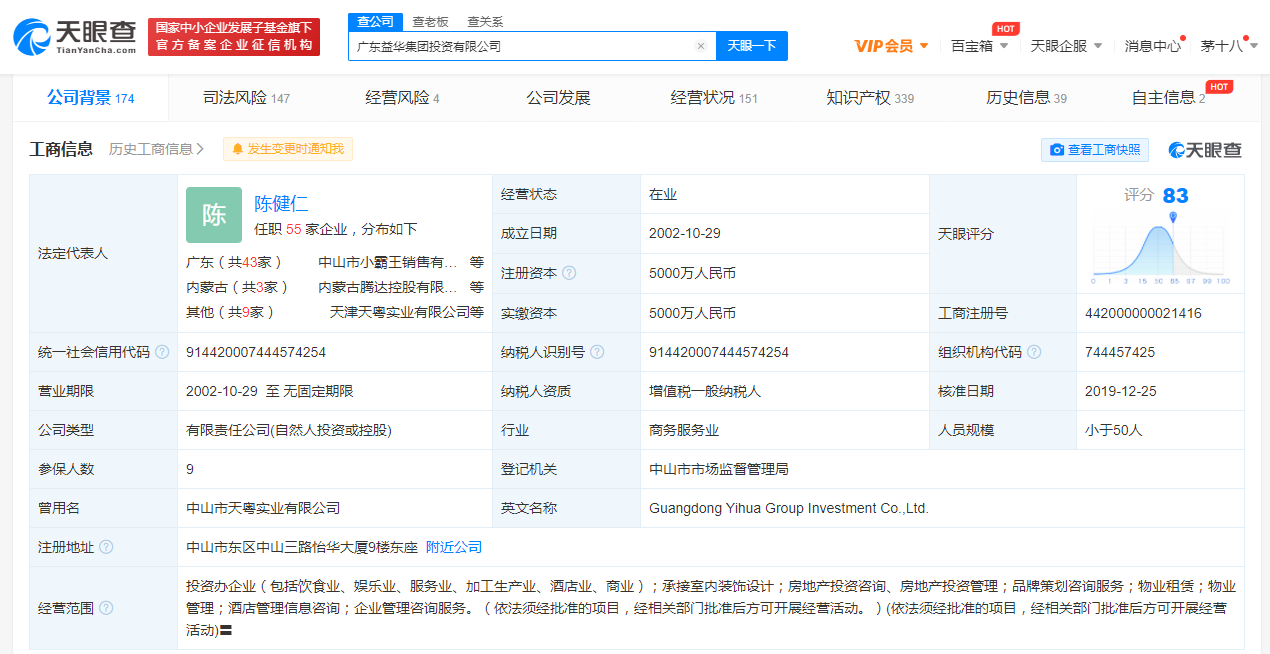Viewport: 1270px width, 654px height.
Task: Open 消息中心 message center
Action: tap(1153, 46)
